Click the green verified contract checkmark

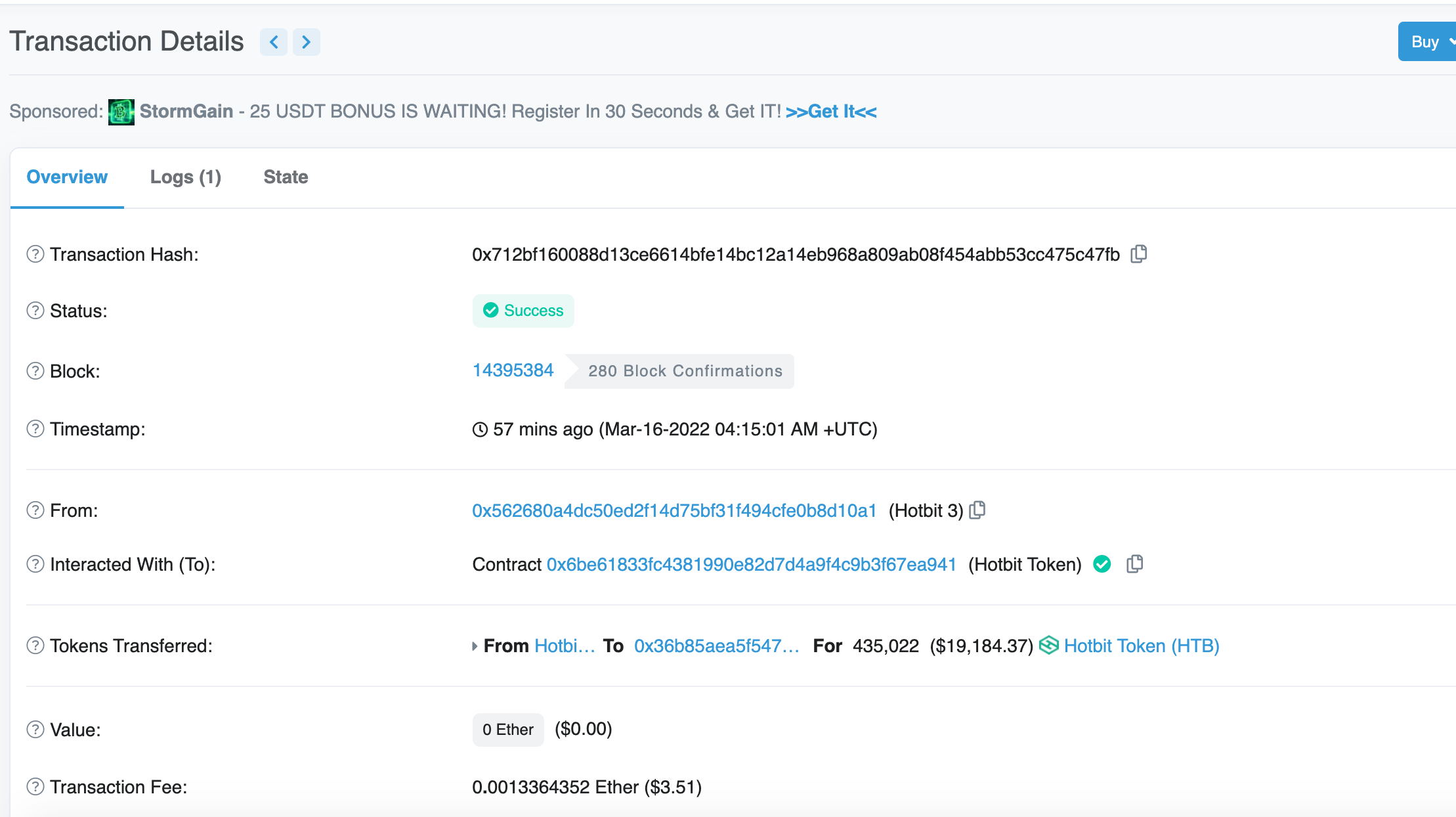1102,564
